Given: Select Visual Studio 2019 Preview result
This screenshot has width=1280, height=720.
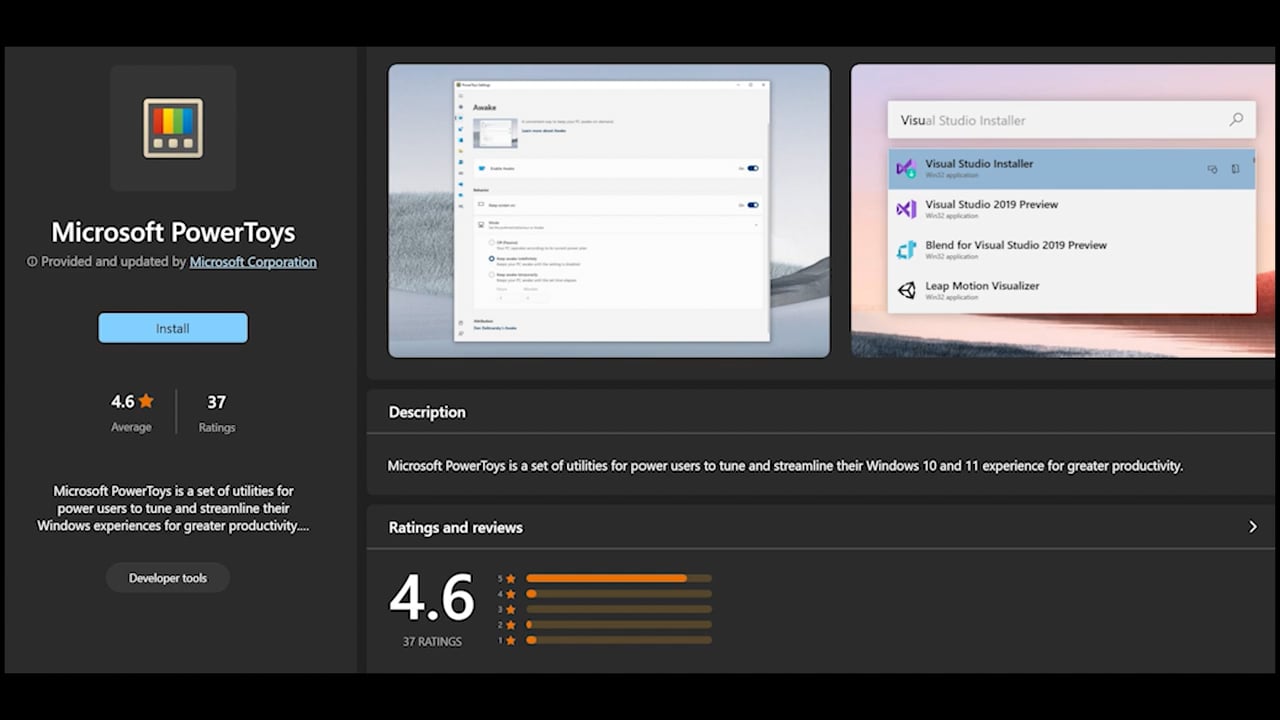Looking at the screenshot, I should click(x=1071, y=209).
